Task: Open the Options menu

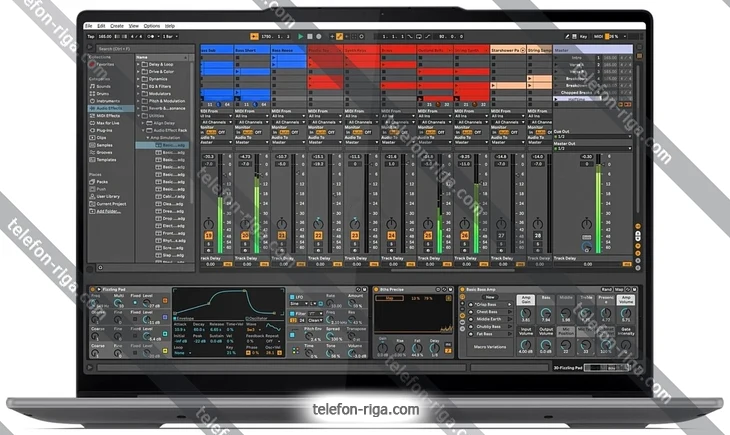Action: (150, 25)
